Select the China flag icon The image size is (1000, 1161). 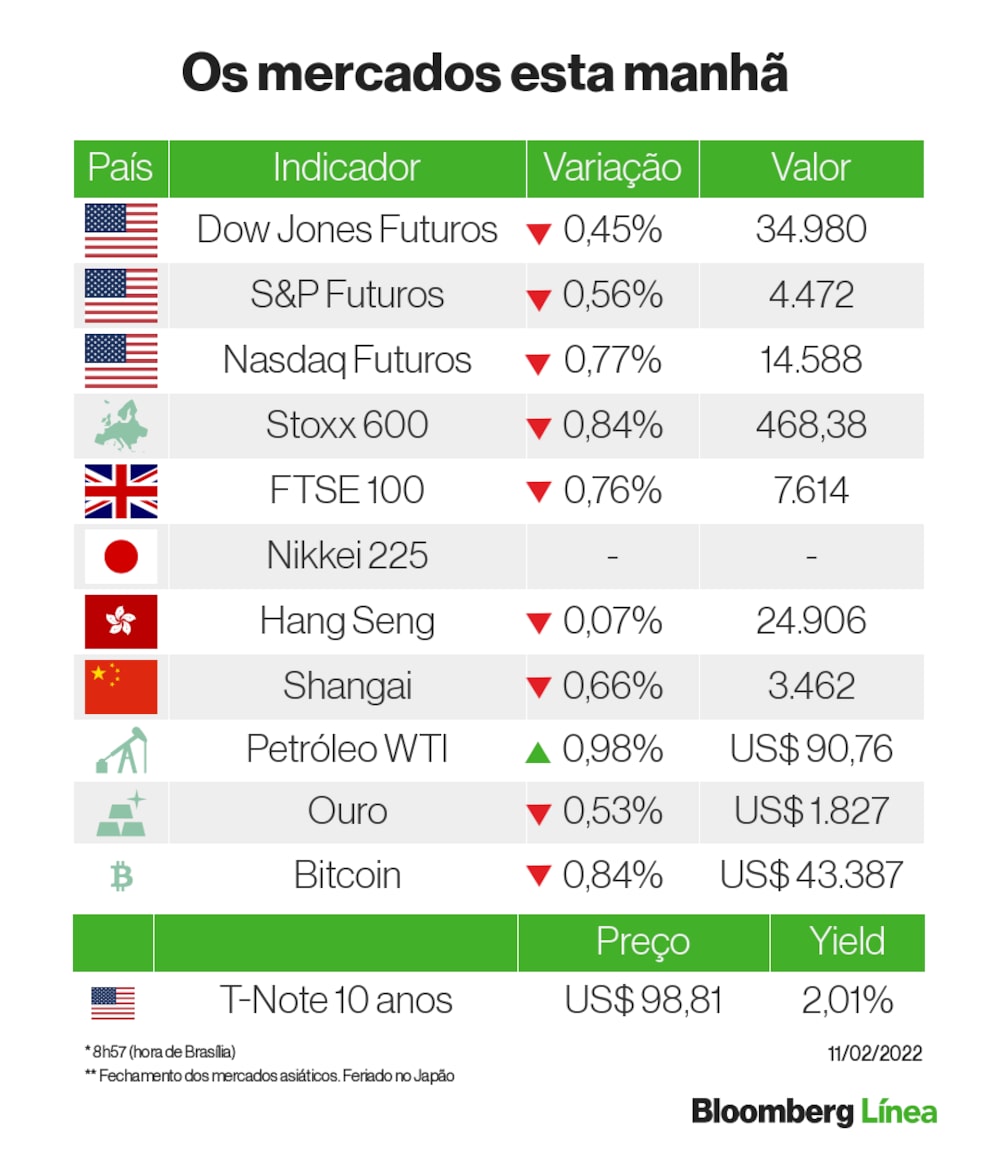coord(120,686)
